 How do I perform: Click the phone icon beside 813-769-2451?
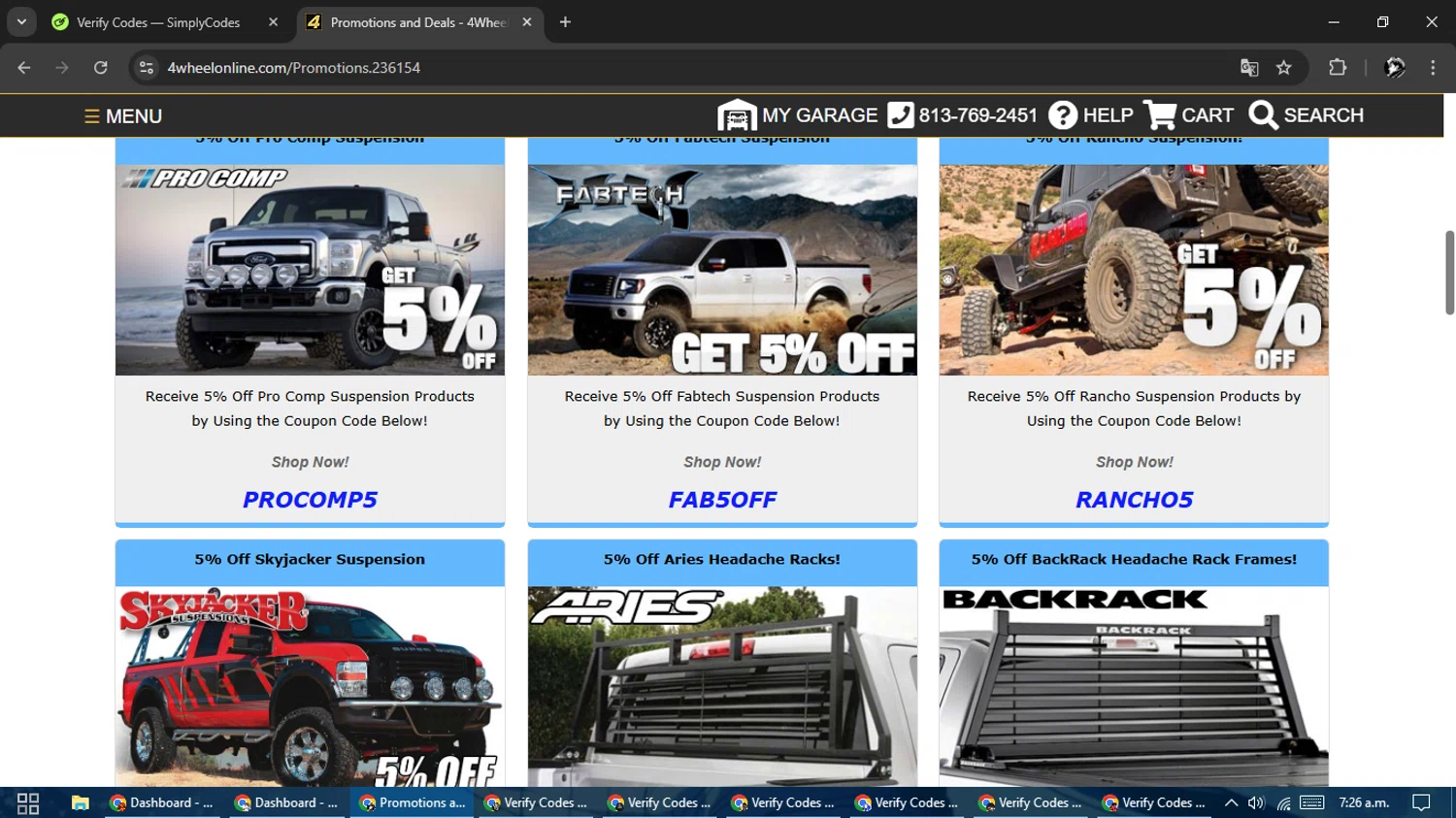[x=901, y=115]
